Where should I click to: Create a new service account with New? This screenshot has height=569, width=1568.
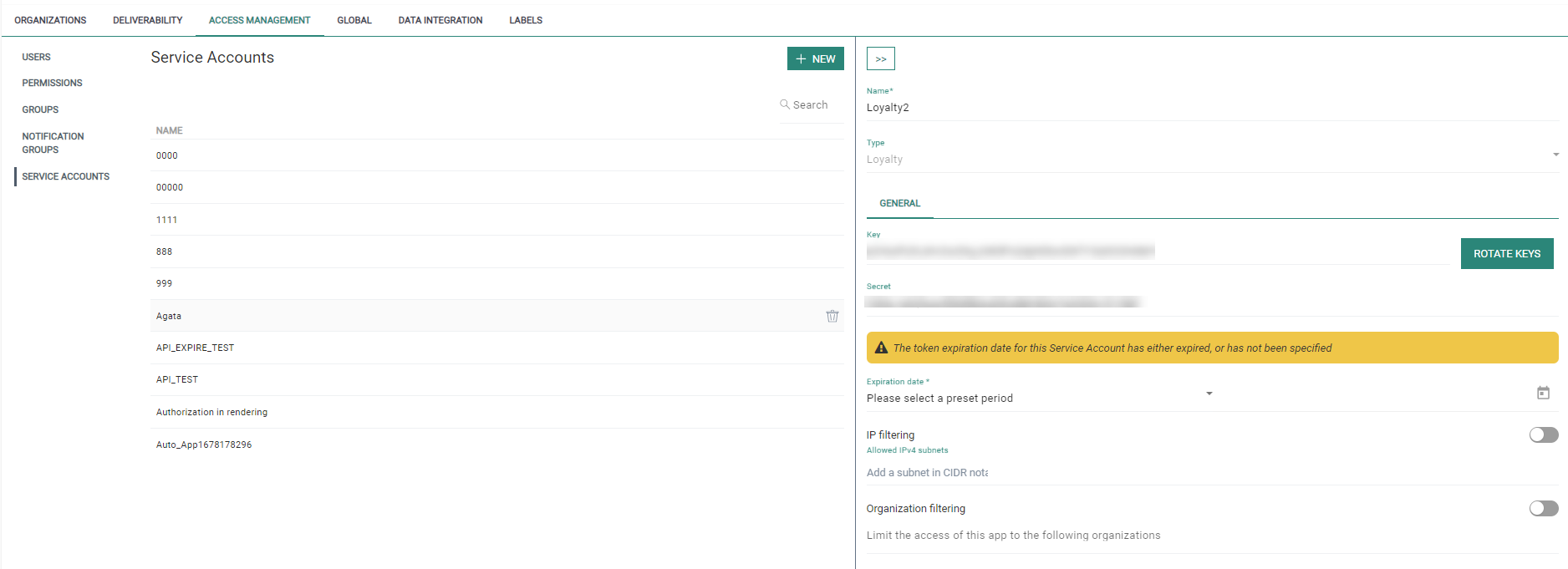815,58
